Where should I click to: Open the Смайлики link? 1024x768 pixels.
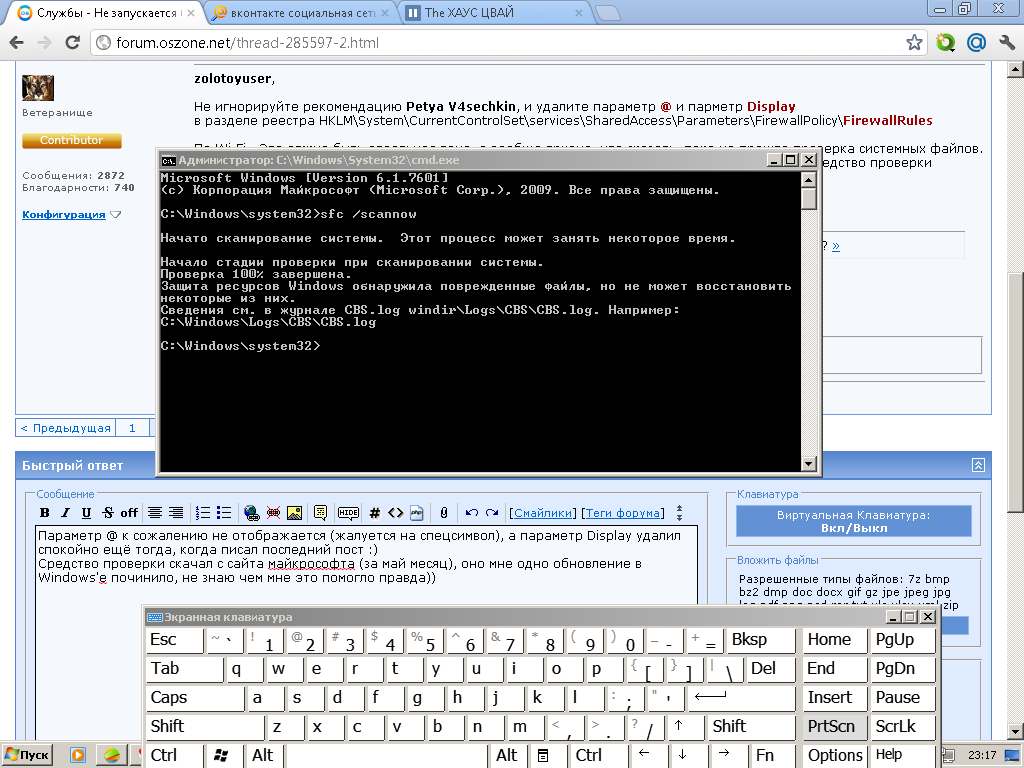point(543,513)
